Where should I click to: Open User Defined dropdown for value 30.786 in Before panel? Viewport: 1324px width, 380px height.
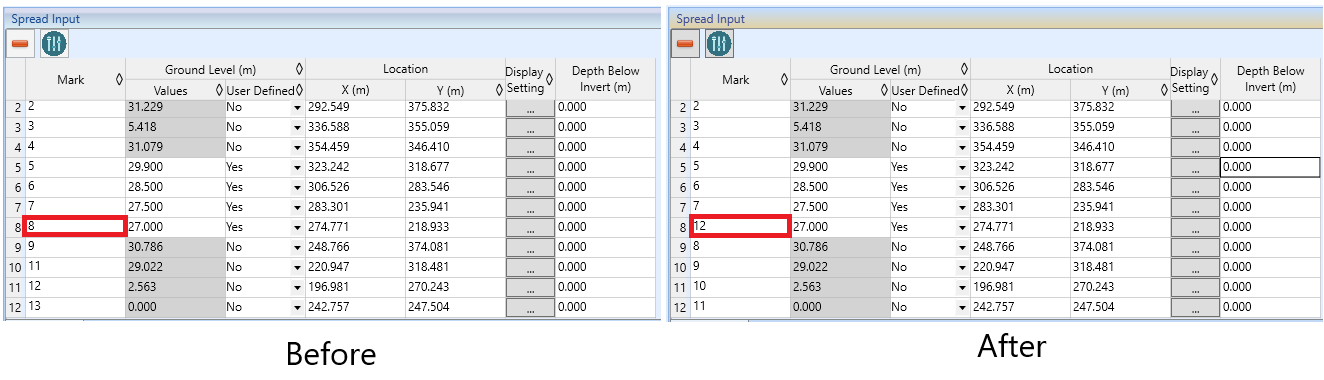point(297,247)
